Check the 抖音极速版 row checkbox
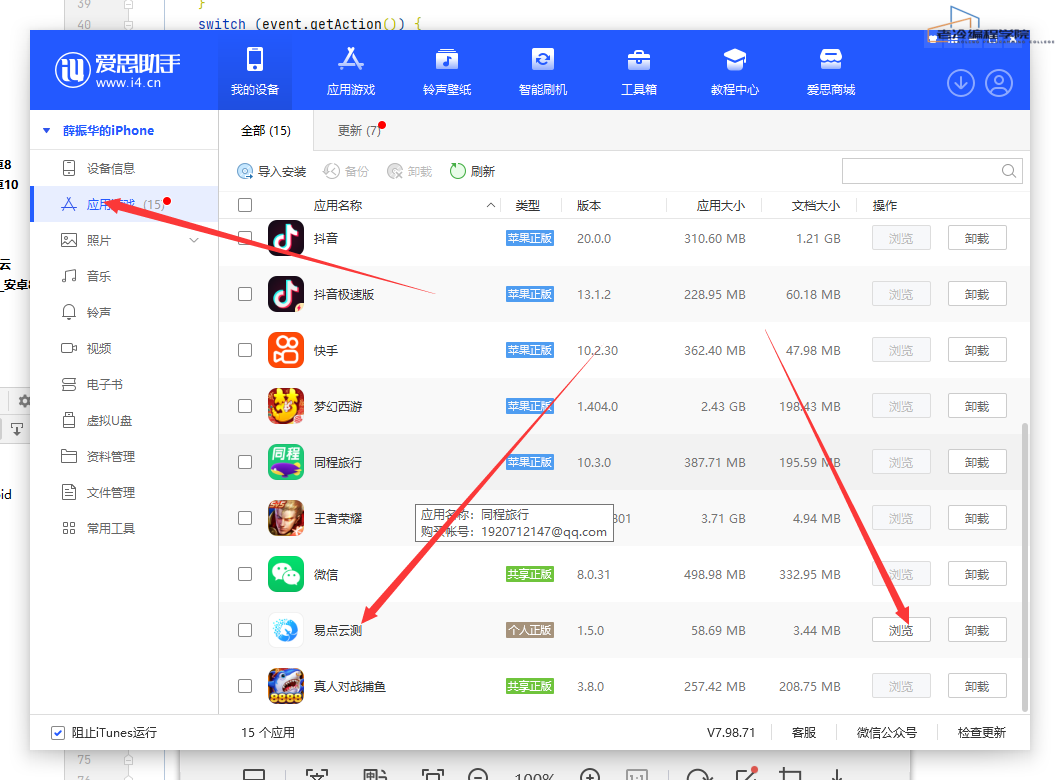1060x780 pixels. pyautogui.click(x=245, y=294)
